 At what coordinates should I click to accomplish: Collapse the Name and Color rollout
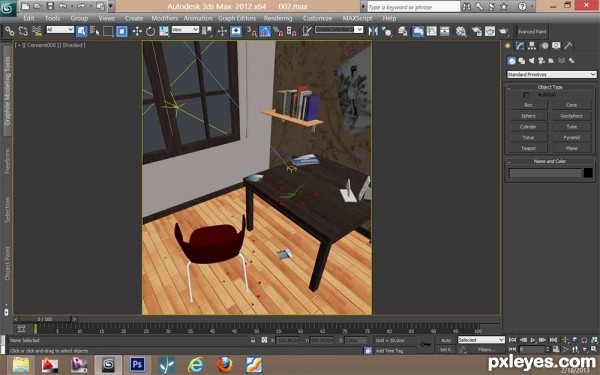pos(550,161)
